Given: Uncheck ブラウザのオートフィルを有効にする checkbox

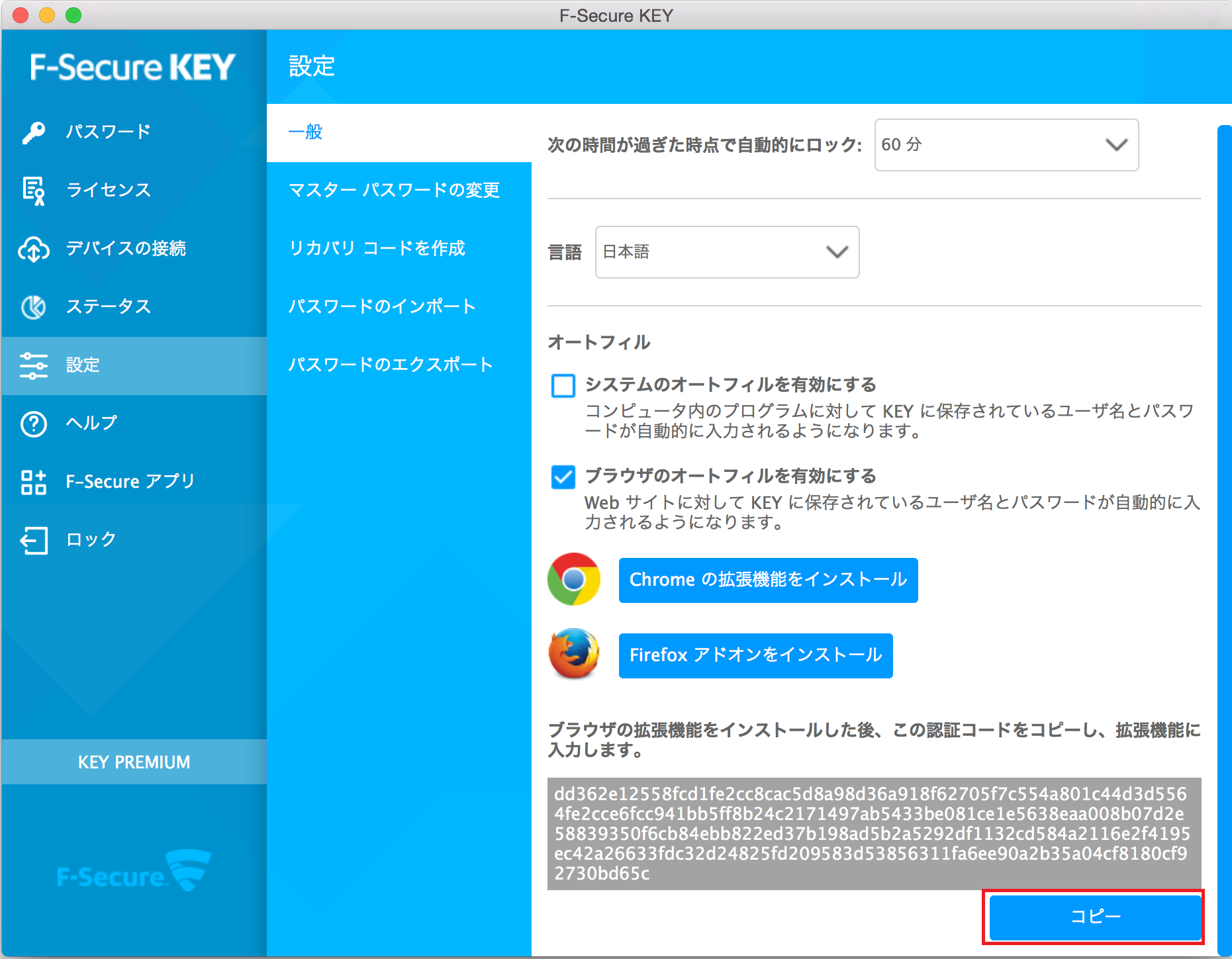Looking at the screenshot, I should [x=563, y=477].
